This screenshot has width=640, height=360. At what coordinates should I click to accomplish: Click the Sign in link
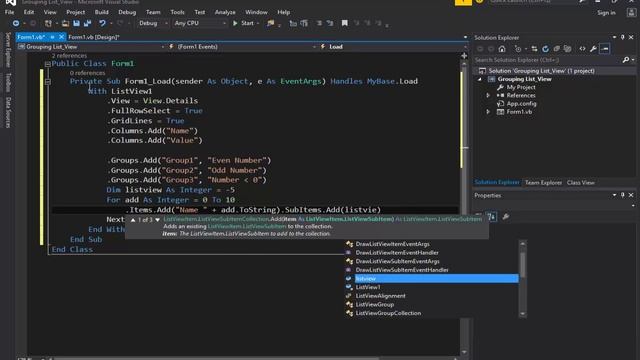tap(606, 13)
